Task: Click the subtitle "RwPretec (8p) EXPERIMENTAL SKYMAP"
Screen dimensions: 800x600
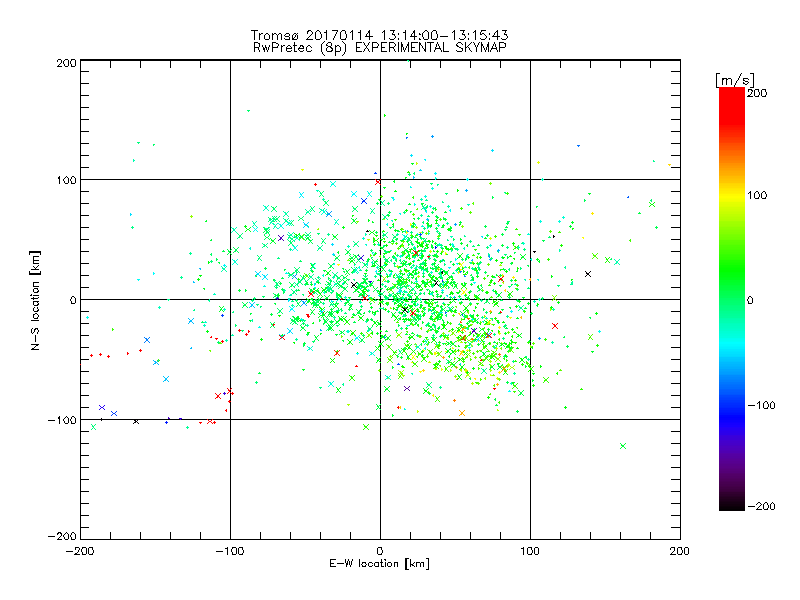Action: 380,48
